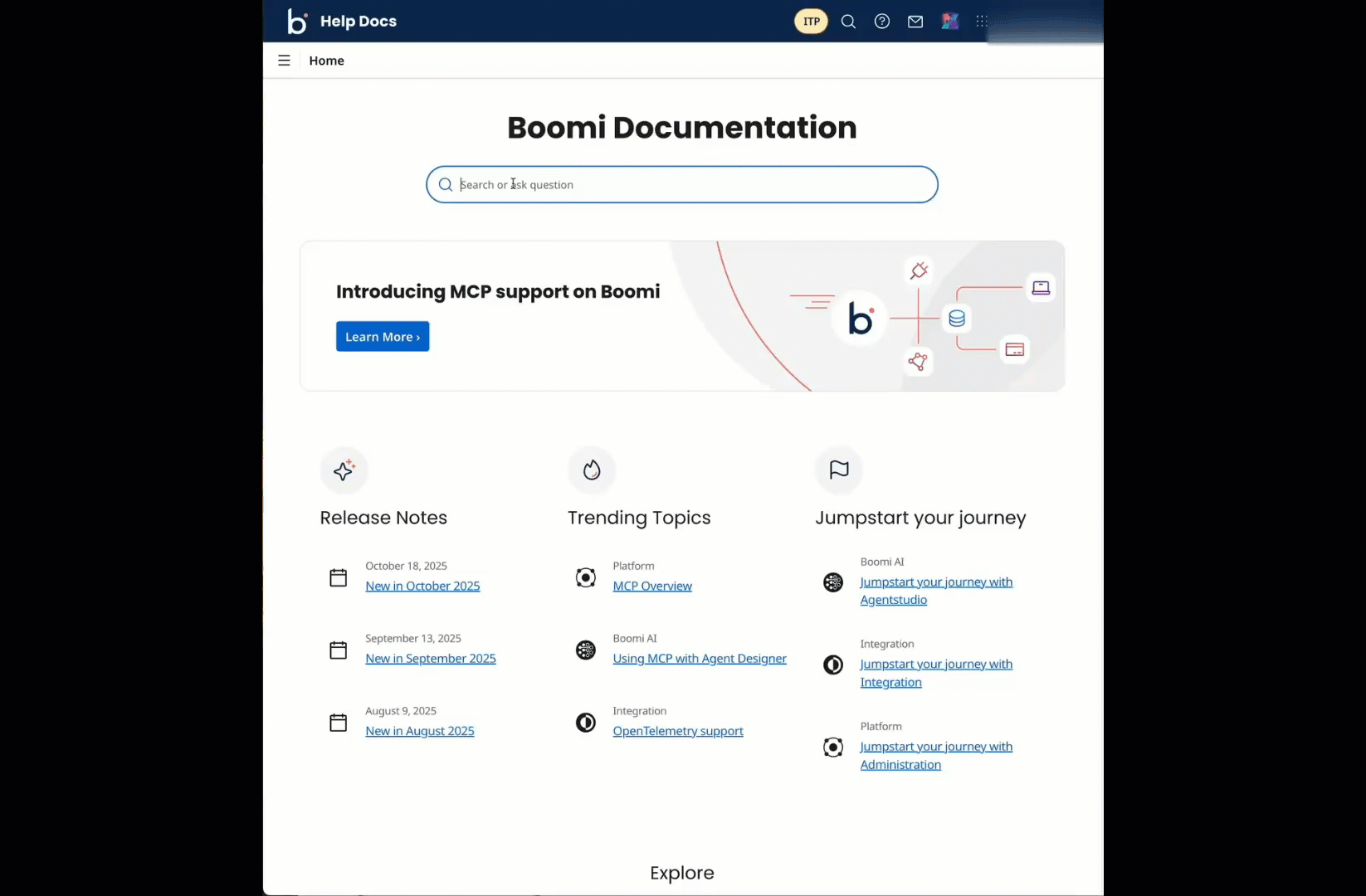
Task: Click the ITP badge in the header
Action: pyautogui.click(x=811, y=21)
